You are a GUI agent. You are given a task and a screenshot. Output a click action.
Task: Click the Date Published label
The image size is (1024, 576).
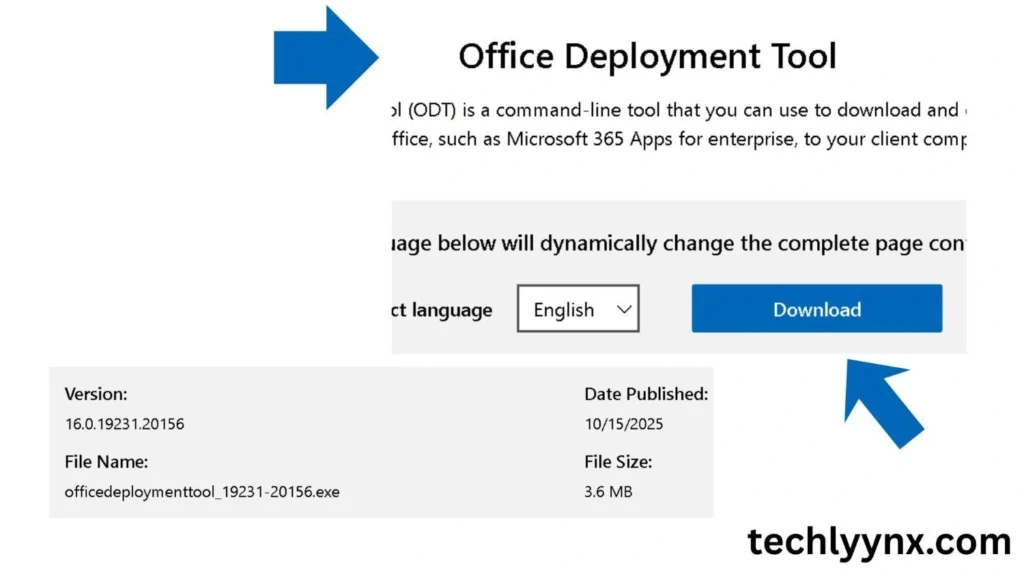point(646,394)
